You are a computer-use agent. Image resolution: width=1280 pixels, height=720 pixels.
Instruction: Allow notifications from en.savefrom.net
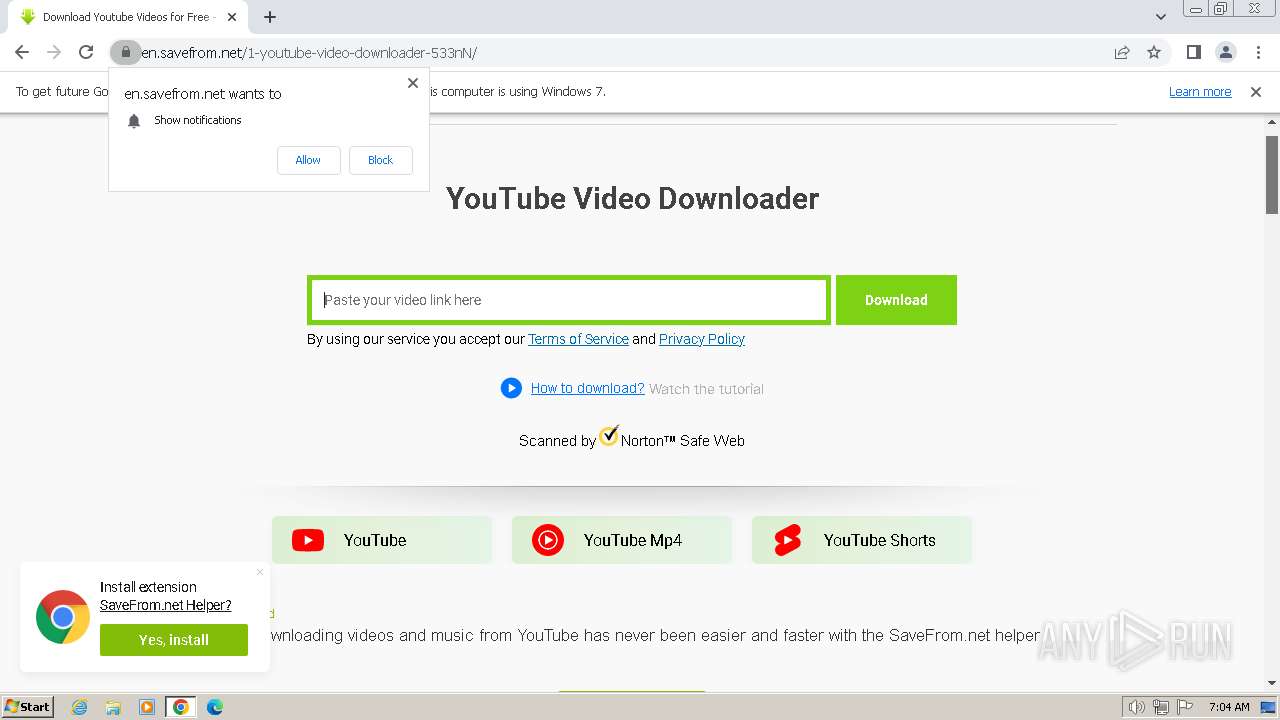(x=308, y=160)
